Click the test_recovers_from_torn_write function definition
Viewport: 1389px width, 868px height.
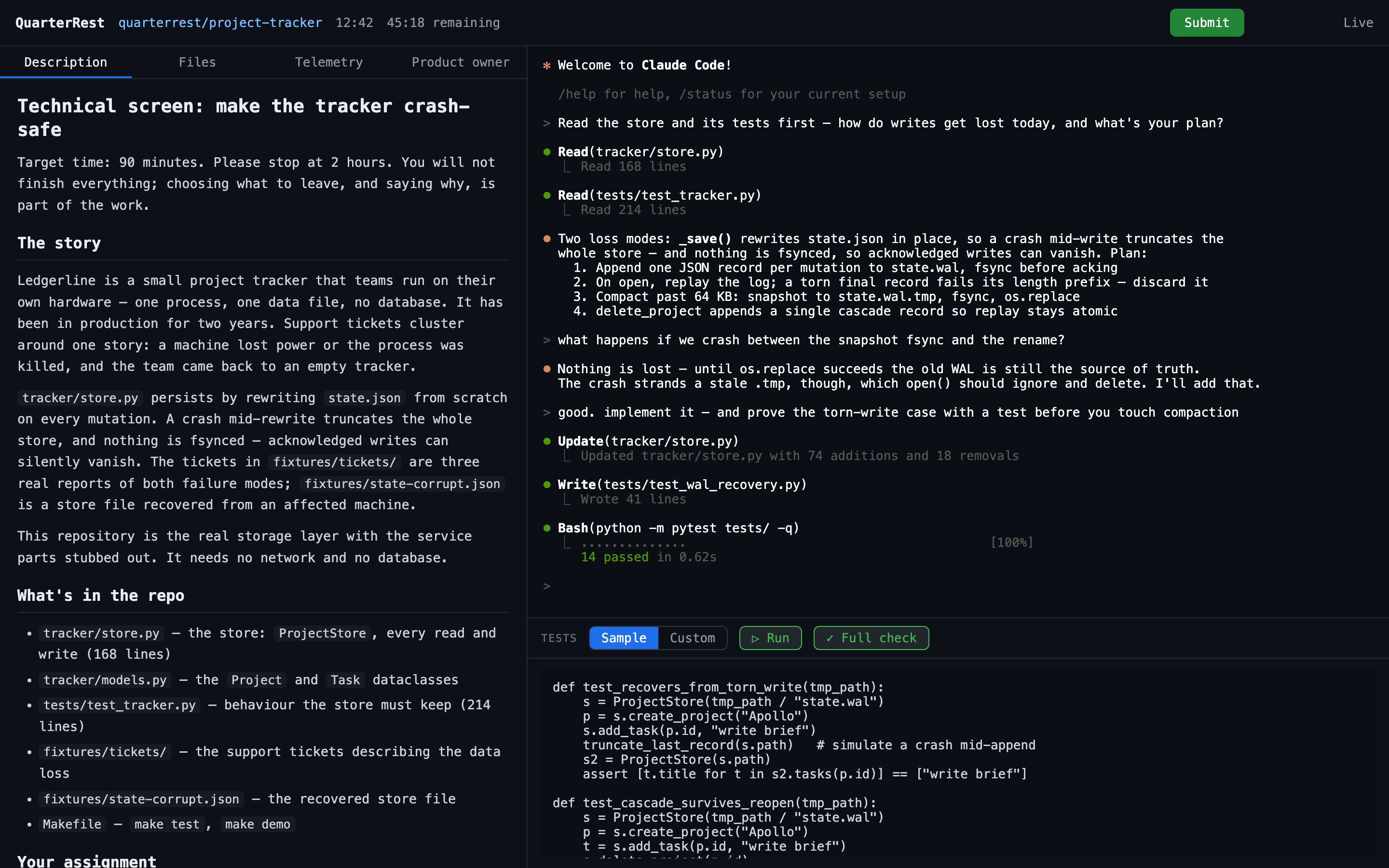[x=718, y=687]
